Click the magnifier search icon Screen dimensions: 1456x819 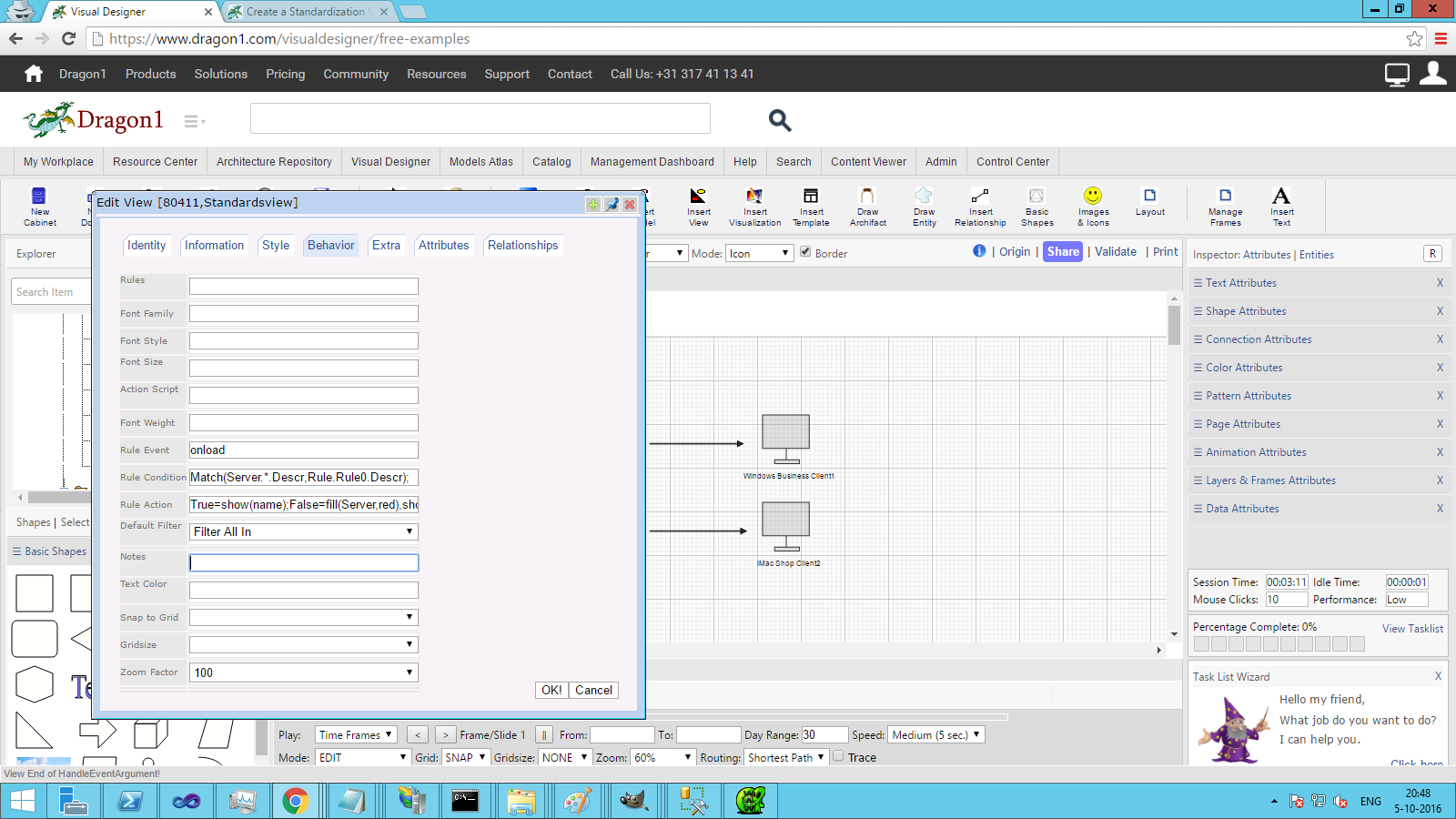(780, 120)
